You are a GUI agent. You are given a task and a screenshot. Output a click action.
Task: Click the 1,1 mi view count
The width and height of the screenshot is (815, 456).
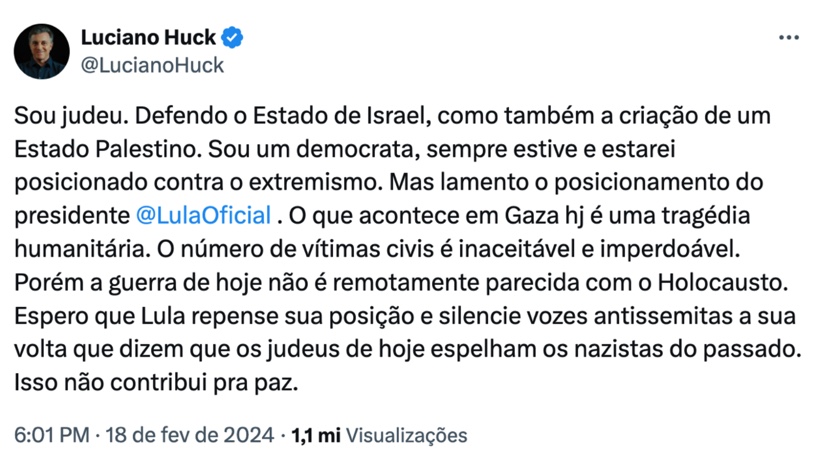point(315,435)
